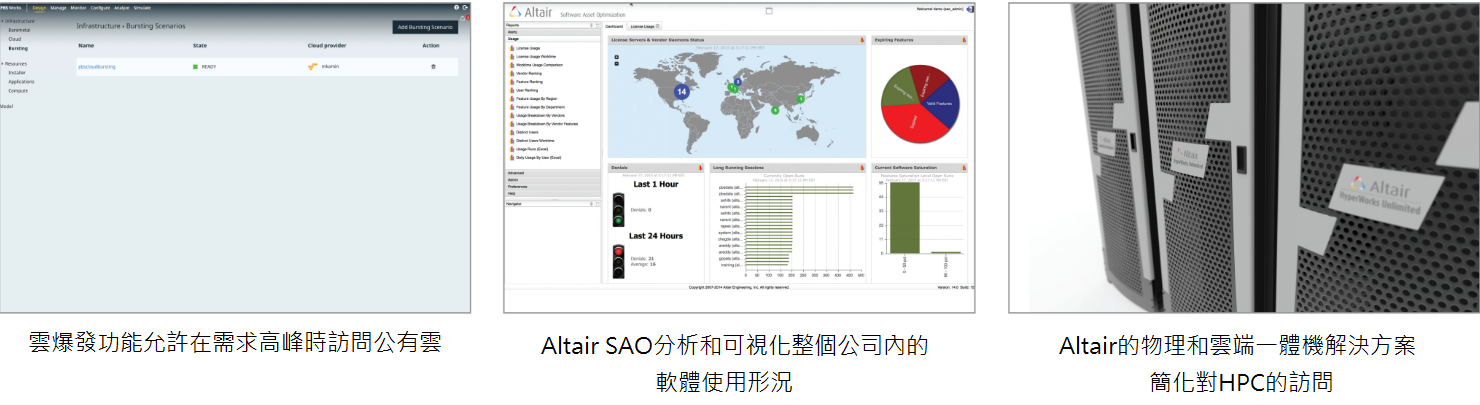Zoom out on the world map
1480x405 pixels.
pyautogui.click(x=617, y=64)
